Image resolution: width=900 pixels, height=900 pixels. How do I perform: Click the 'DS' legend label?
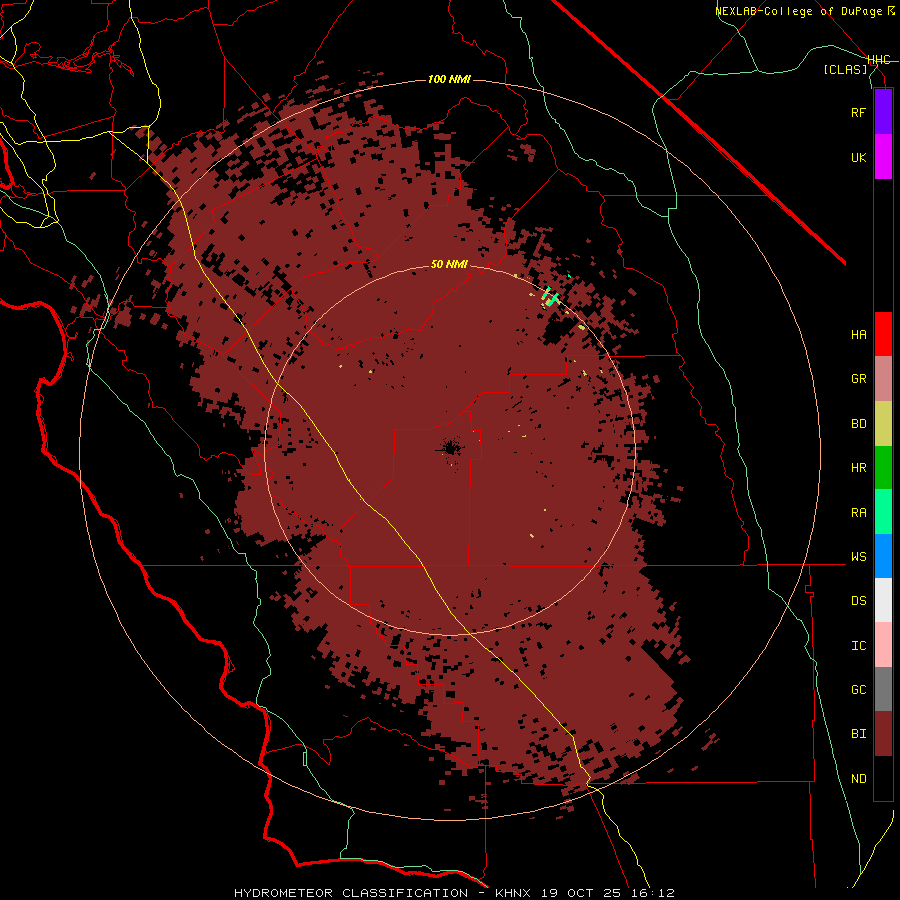coord(858,600)
